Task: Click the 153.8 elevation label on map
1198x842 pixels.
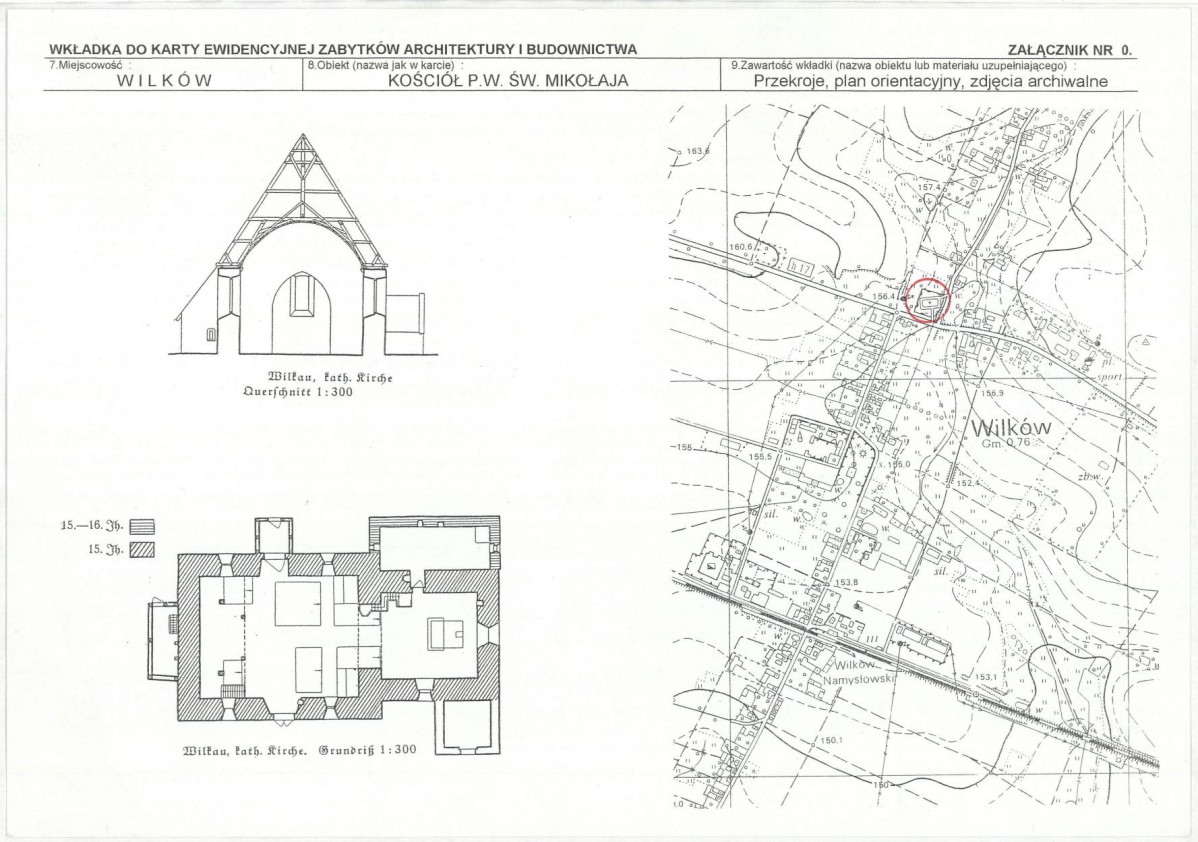Action: [x=847, y=581]
